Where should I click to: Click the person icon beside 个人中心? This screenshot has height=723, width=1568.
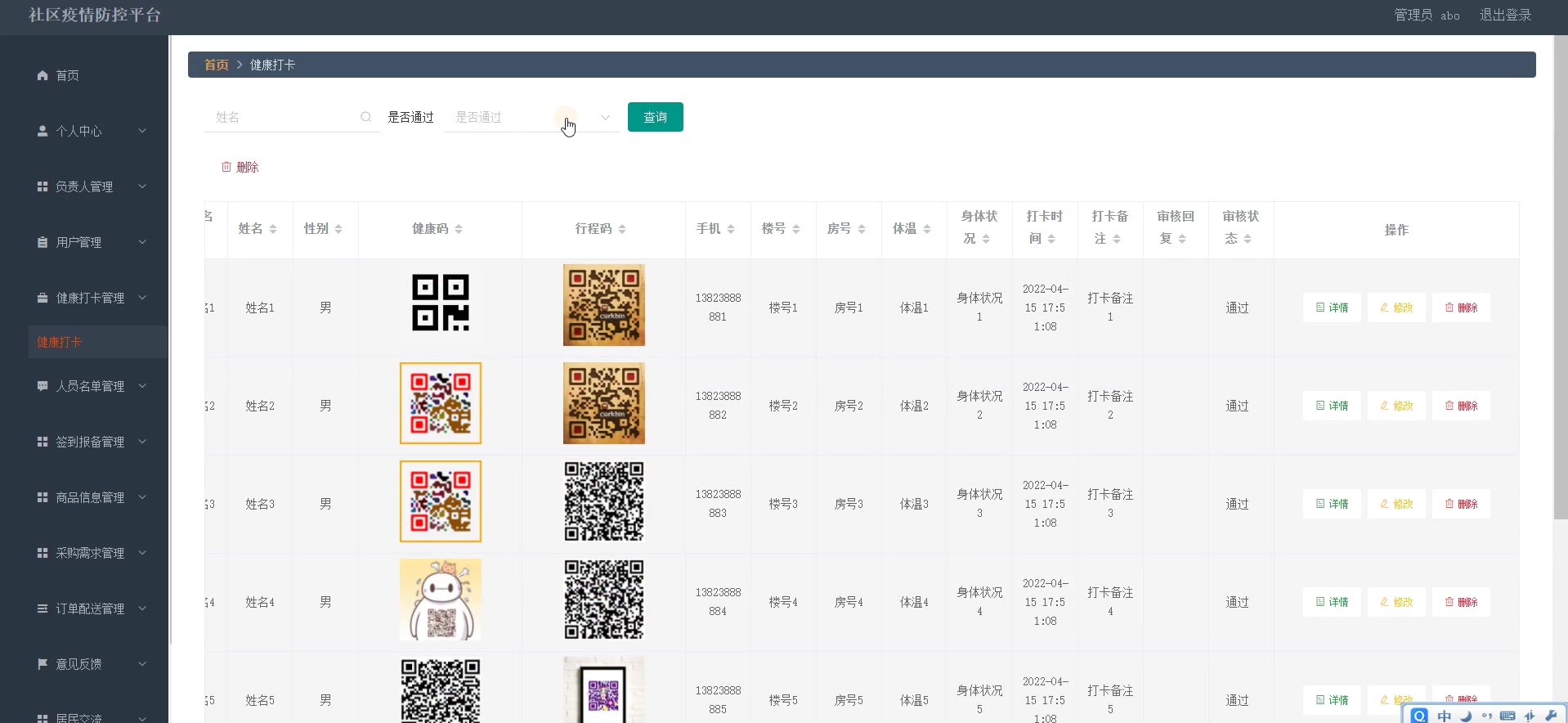[43, 131]
